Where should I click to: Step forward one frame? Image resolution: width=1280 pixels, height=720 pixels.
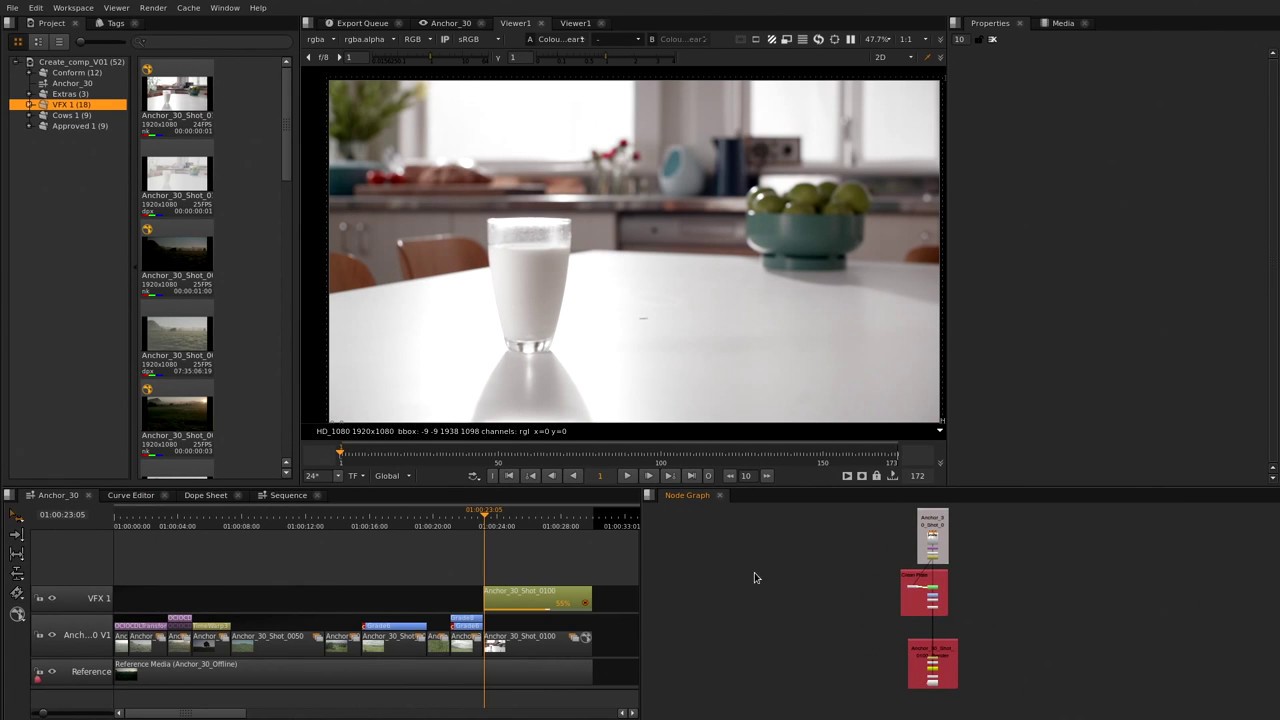click(x=649, y=476)
